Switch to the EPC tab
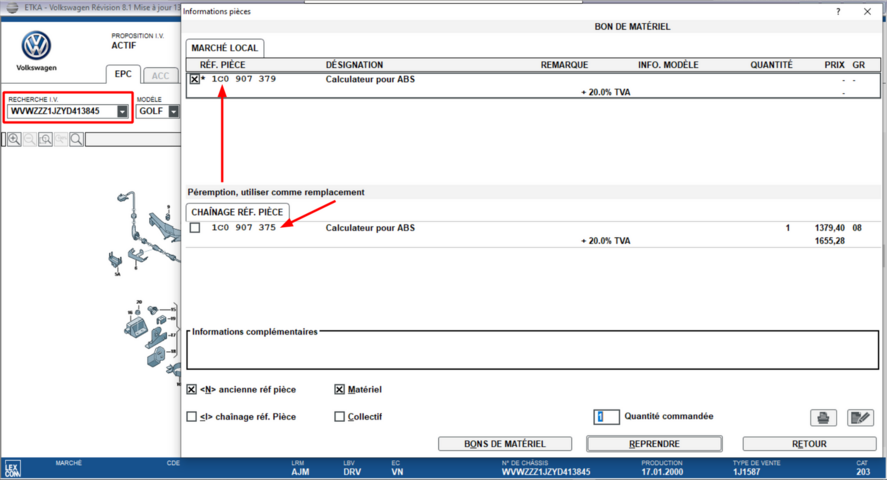Screen dimensions: 887x480 (x=123, y=74)
